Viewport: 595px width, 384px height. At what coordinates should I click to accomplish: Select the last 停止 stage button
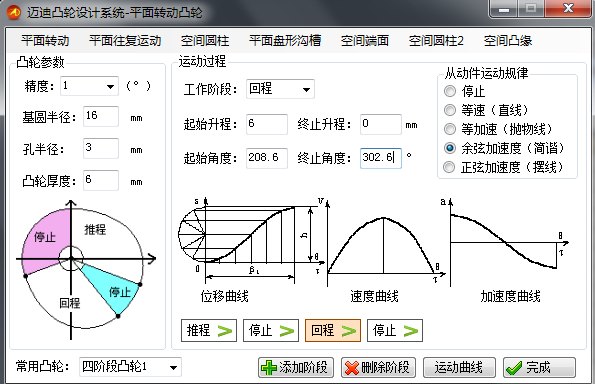[x=395, y=330]
